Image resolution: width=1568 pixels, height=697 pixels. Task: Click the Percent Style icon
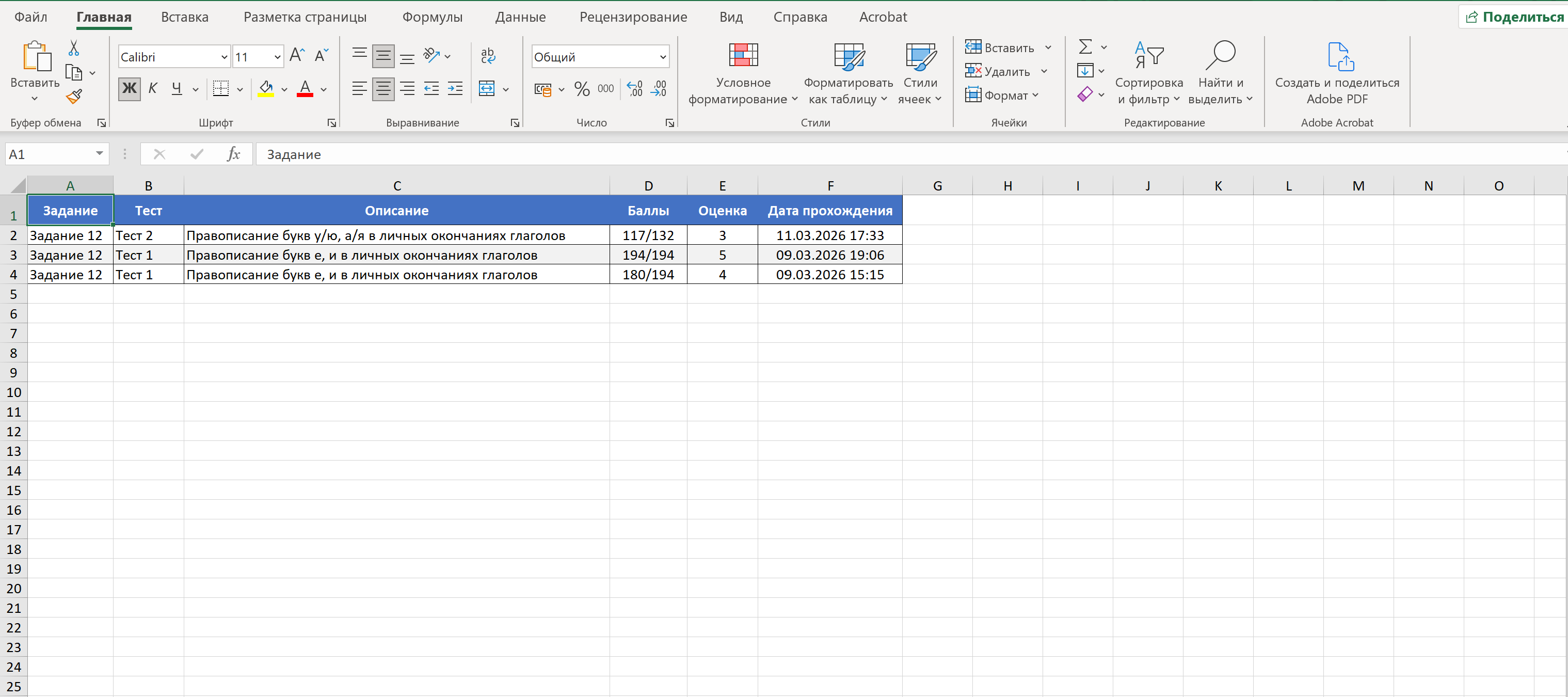pos(582,89)
